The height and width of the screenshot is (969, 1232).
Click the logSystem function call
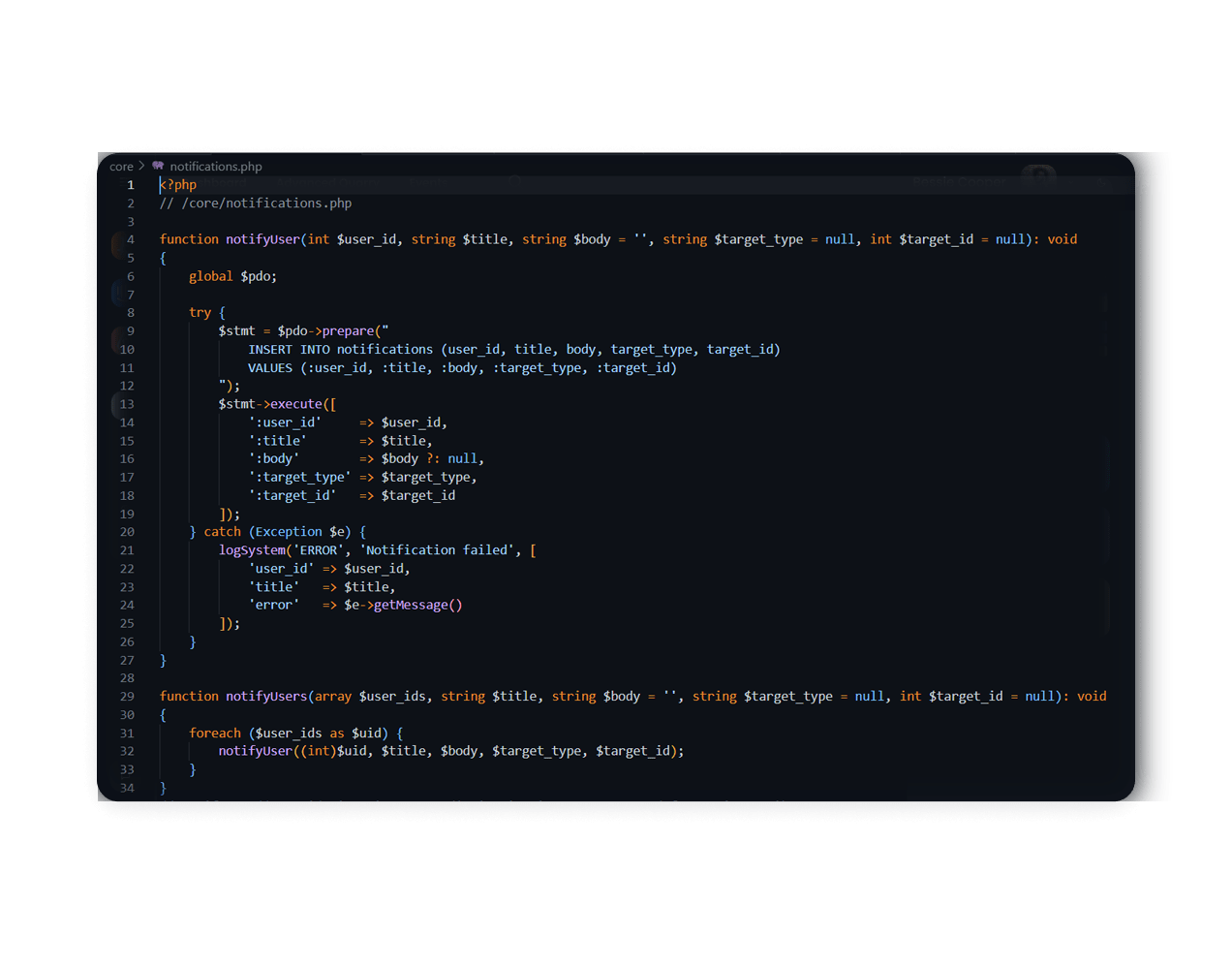(252, 550)
